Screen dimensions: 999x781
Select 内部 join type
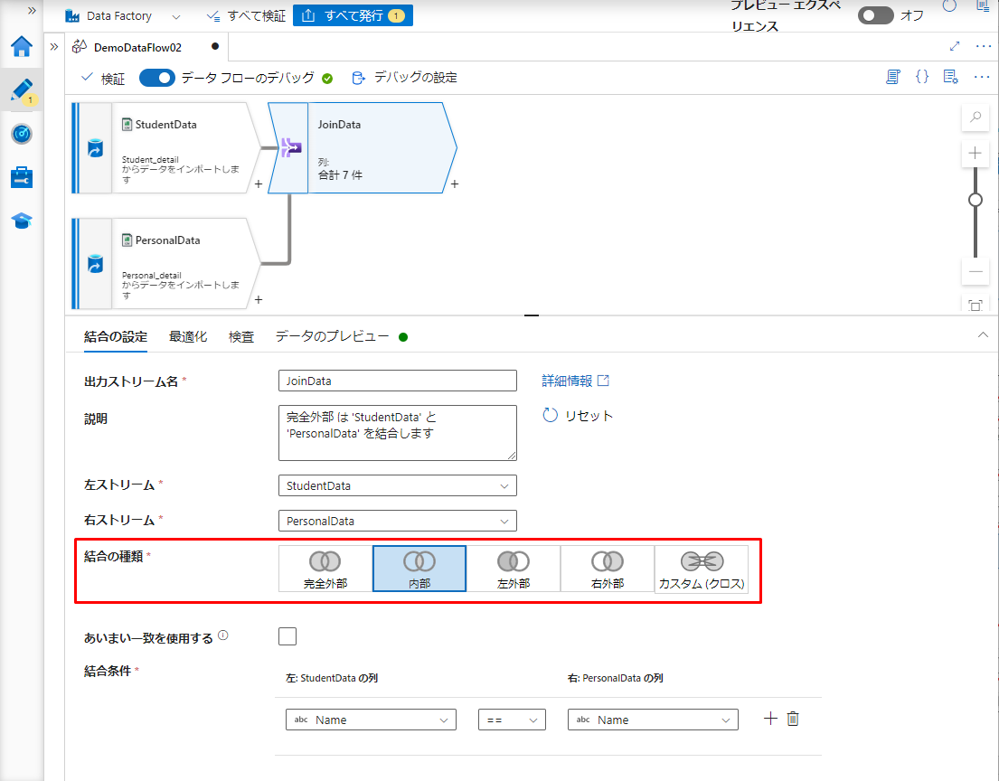[x=419, y=569]
